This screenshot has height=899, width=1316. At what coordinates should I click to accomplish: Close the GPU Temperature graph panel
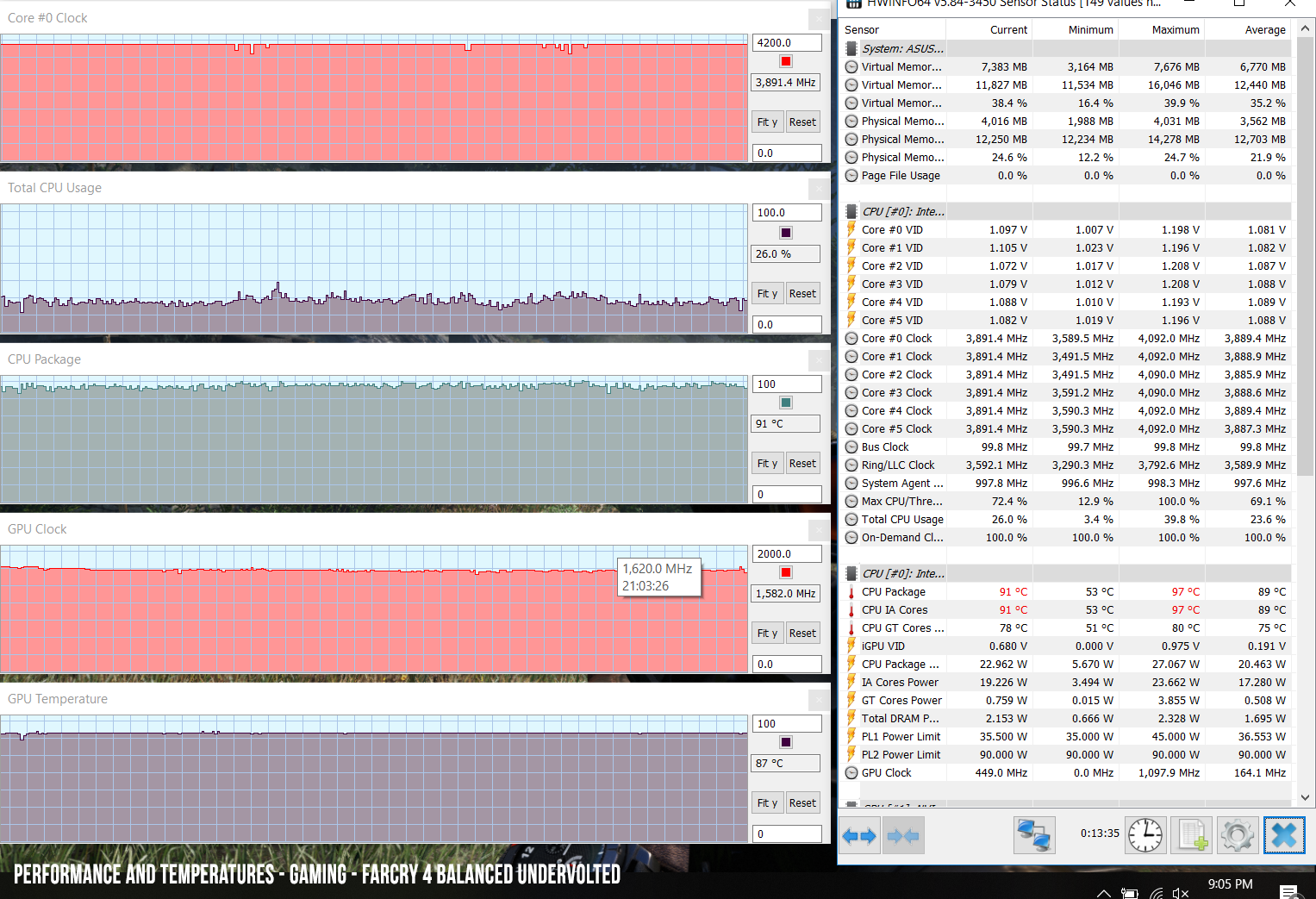[820, 699]
